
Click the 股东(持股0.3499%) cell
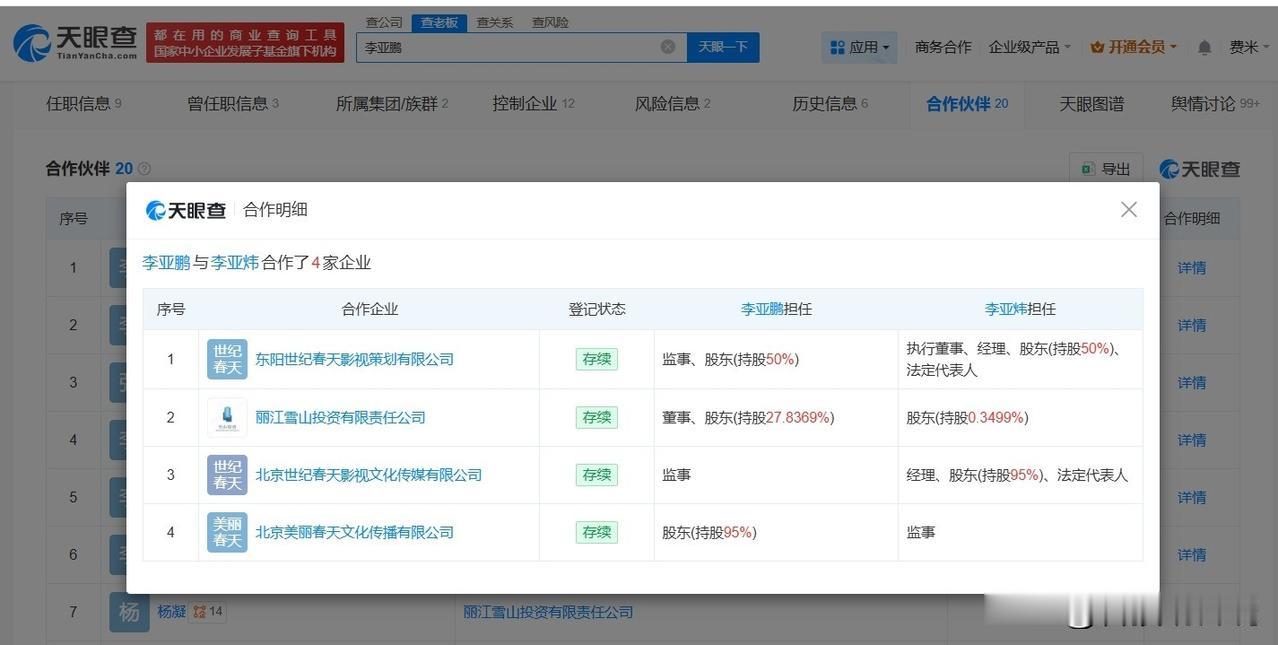pos(1020,417)
